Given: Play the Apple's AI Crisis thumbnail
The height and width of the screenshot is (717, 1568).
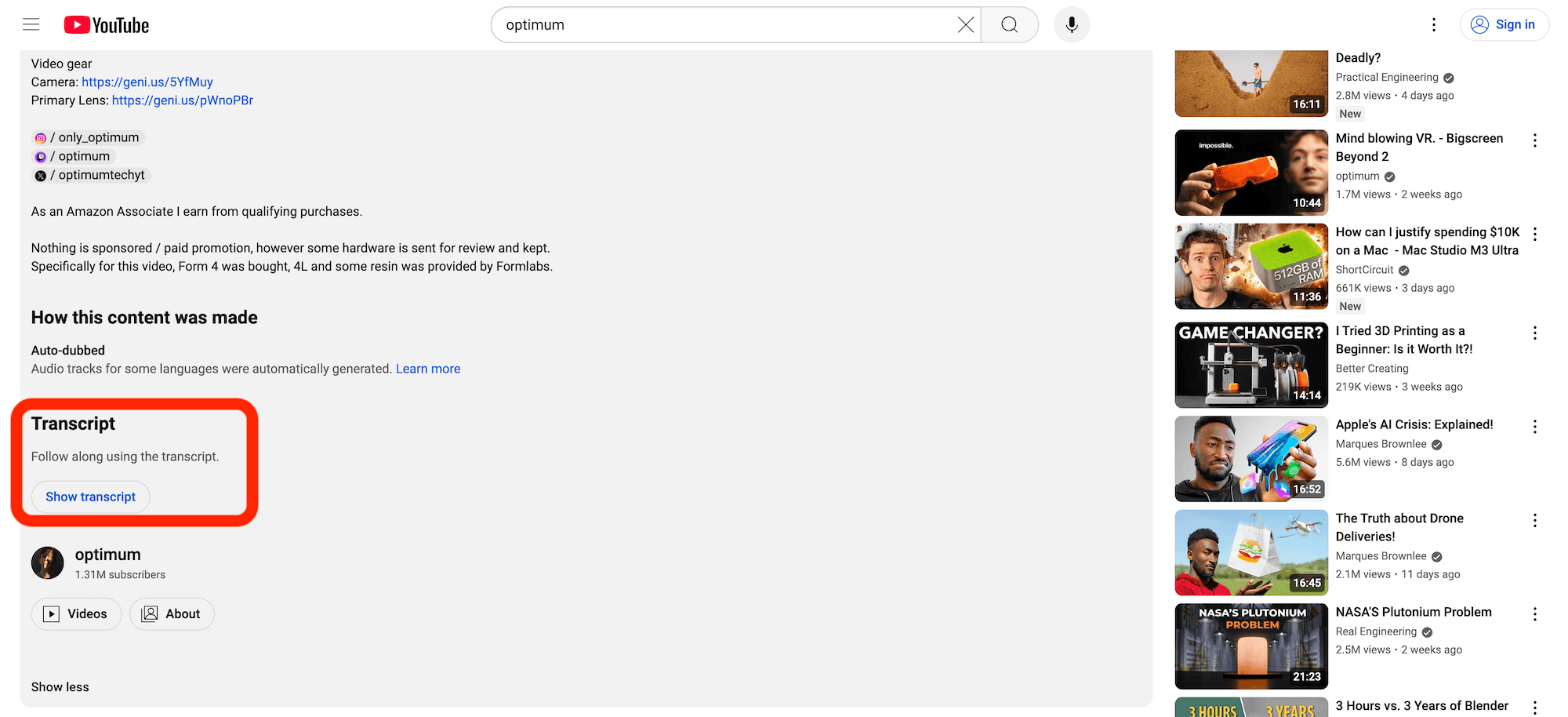Looking at the screenshot, I should 1251,459.
